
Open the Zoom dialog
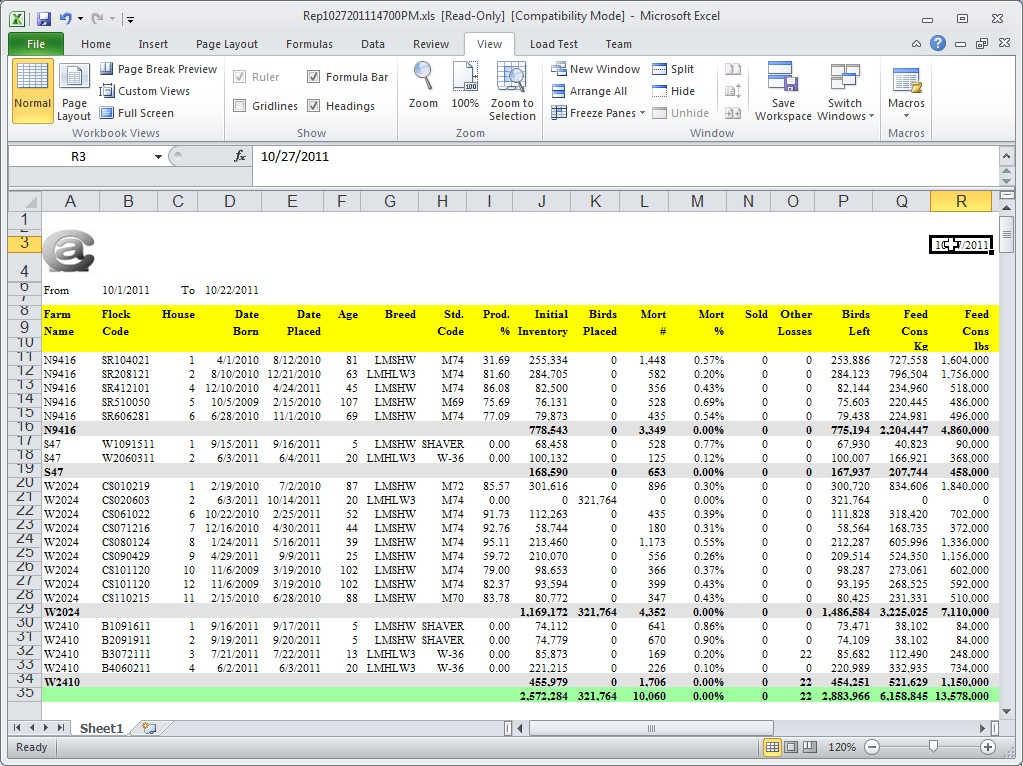pyautogui.click(x=423, y=85)
